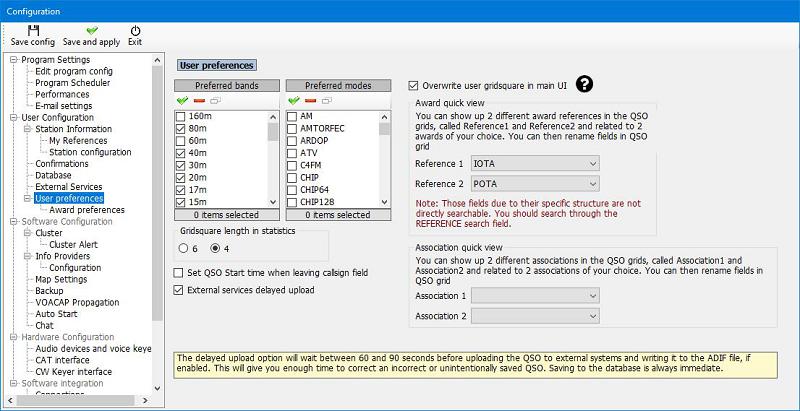Open the Association 2 dropdown
800x411 pixels.
[535, 316]
